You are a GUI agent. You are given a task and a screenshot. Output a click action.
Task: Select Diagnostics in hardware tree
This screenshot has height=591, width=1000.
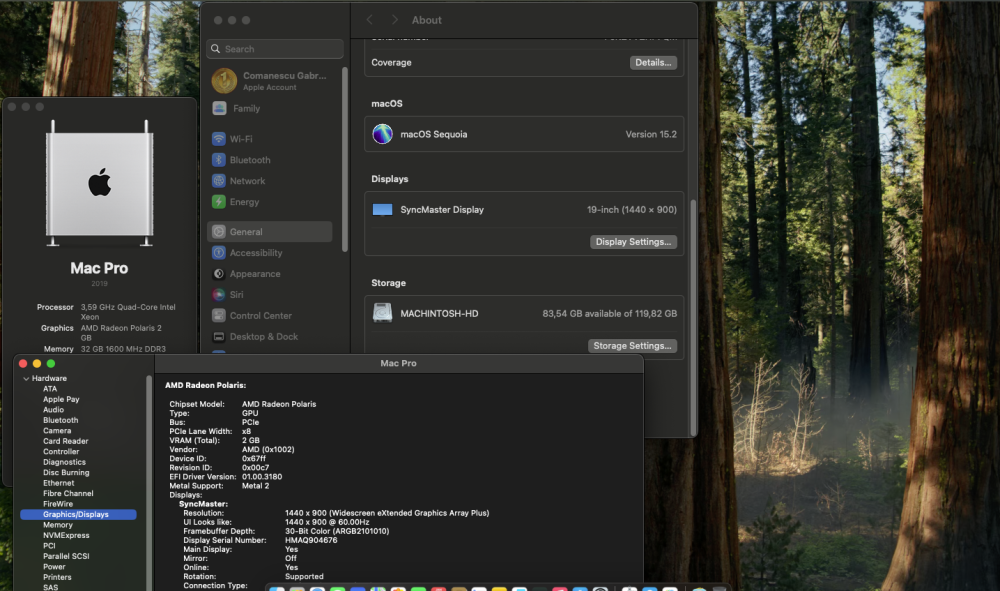tap(64, 462)
